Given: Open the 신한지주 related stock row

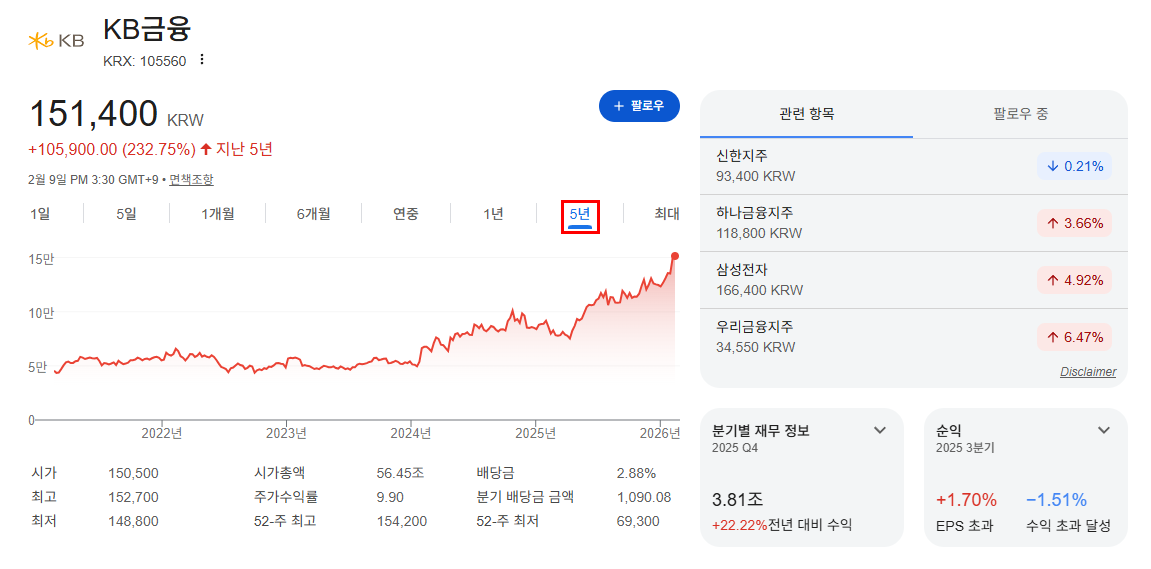Looking at the screenshot, I should coord(913,167).
